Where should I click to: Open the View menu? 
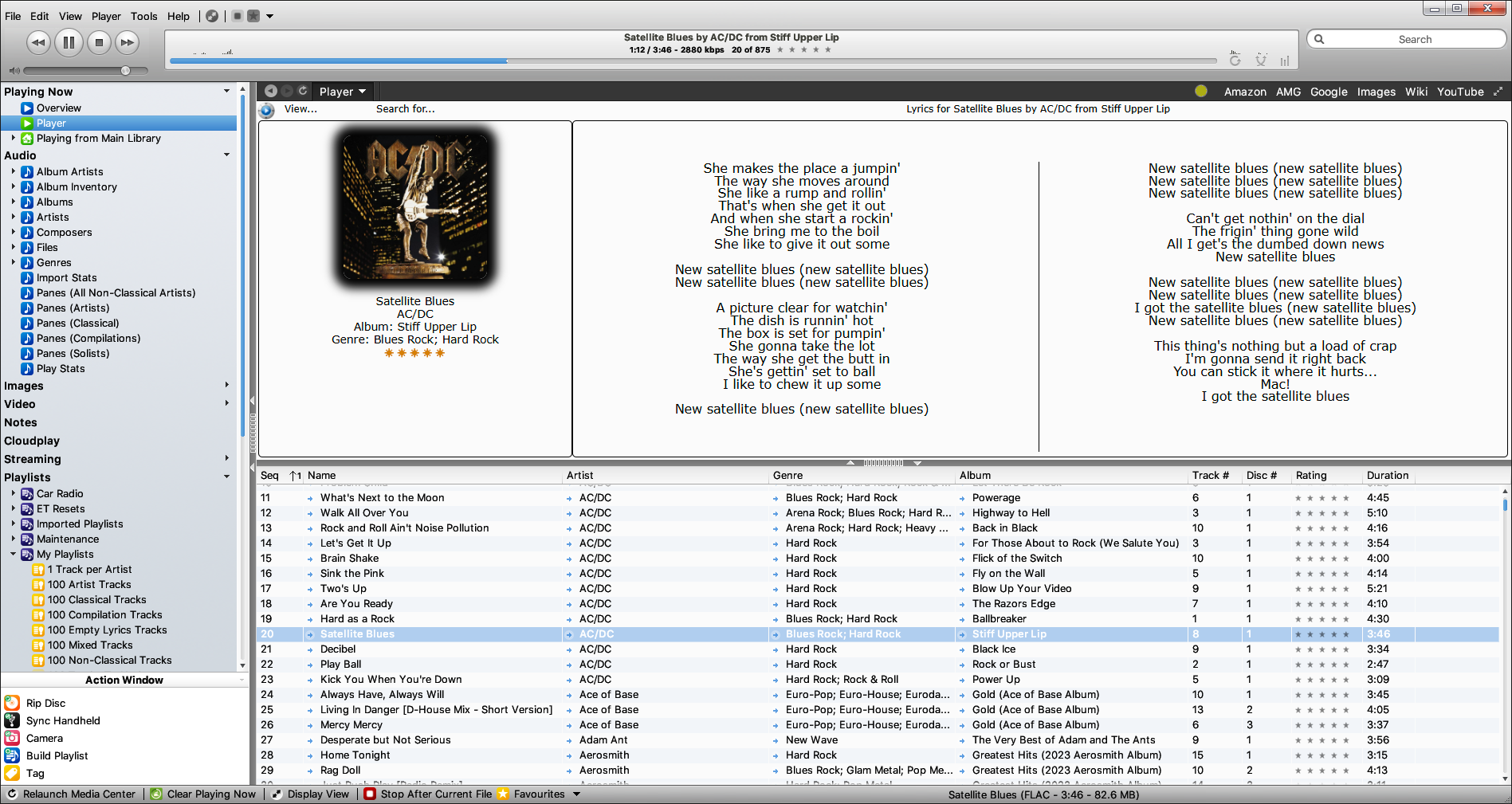point(70,16)
